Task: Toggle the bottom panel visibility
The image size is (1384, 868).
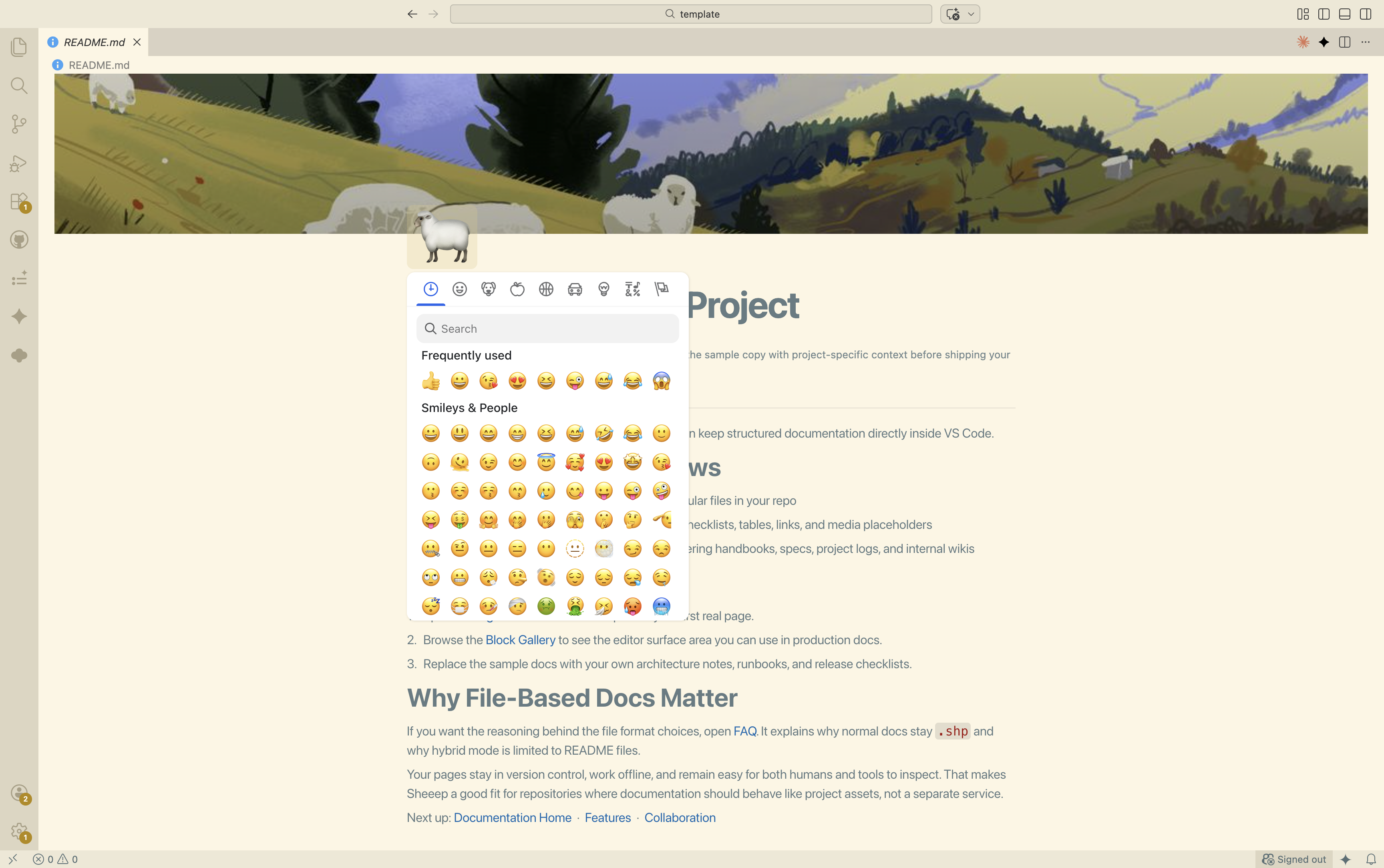Action: [x=1344, y=14]
